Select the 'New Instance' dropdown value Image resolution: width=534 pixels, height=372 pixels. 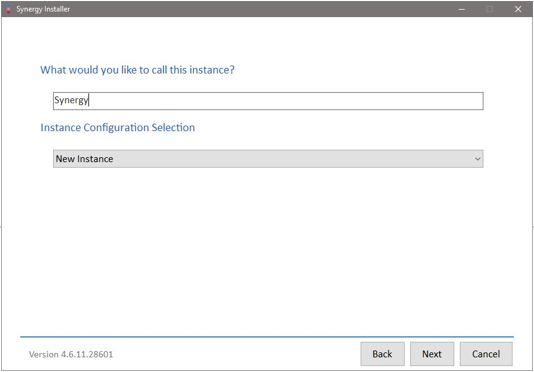point(84,159)
